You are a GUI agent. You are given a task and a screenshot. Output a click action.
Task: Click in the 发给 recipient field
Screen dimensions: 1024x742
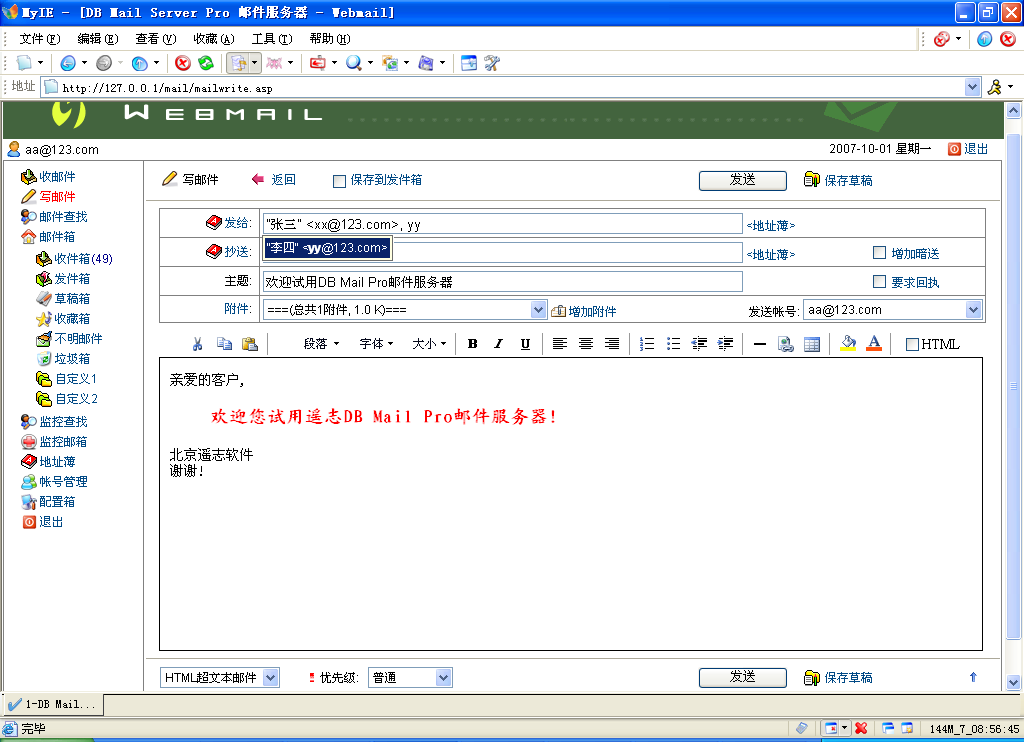pyautogui.click(x=502, y=224)
